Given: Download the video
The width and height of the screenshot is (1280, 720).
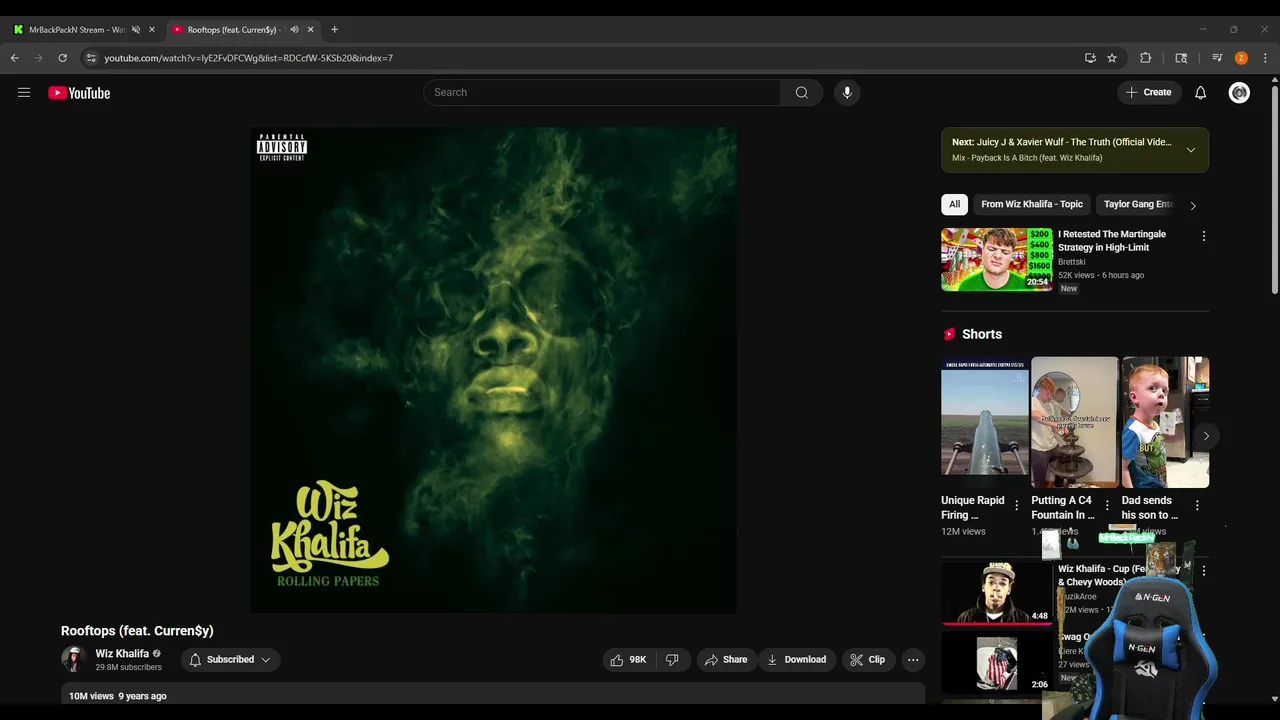Looking at the screenshot, I should pyautogui.click(x=796, y=660).
